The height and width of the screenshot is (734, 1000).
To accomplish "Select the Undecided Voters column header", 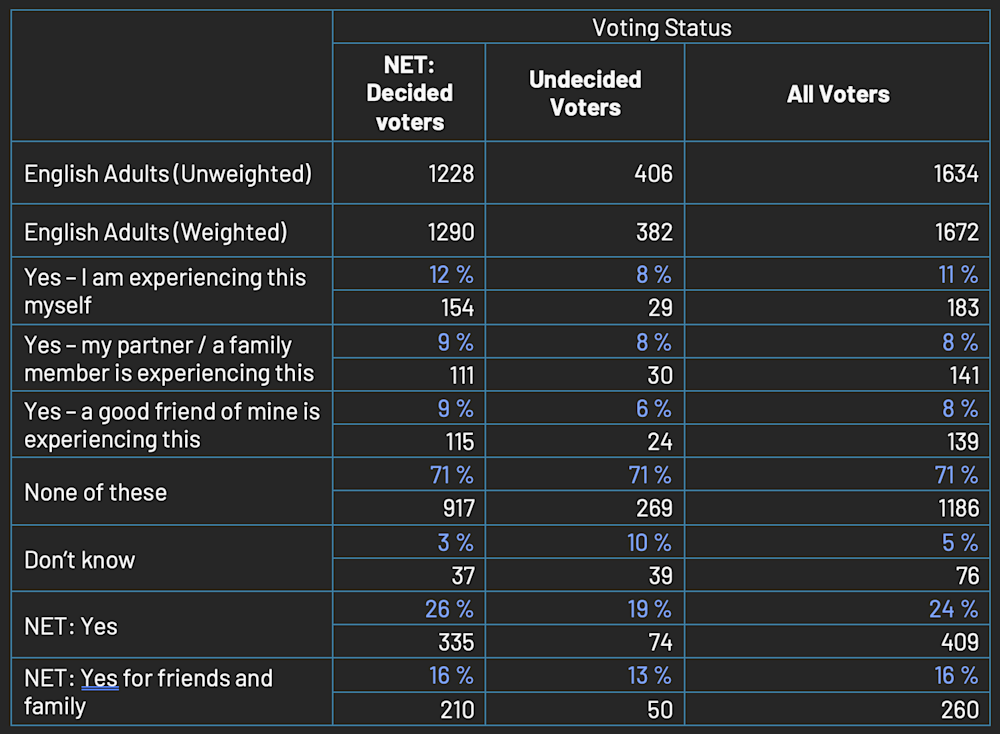I will [x=585, y=93].
